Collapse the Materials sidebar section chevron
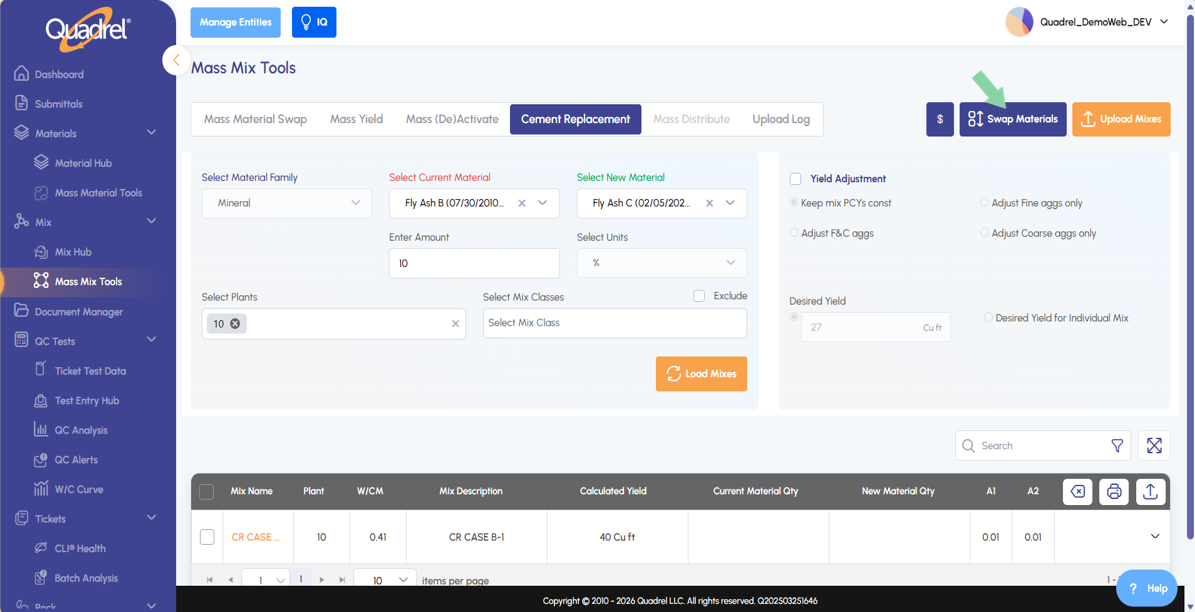The width and height of the screenshot is (1195, 612). (x=152, y=133)
